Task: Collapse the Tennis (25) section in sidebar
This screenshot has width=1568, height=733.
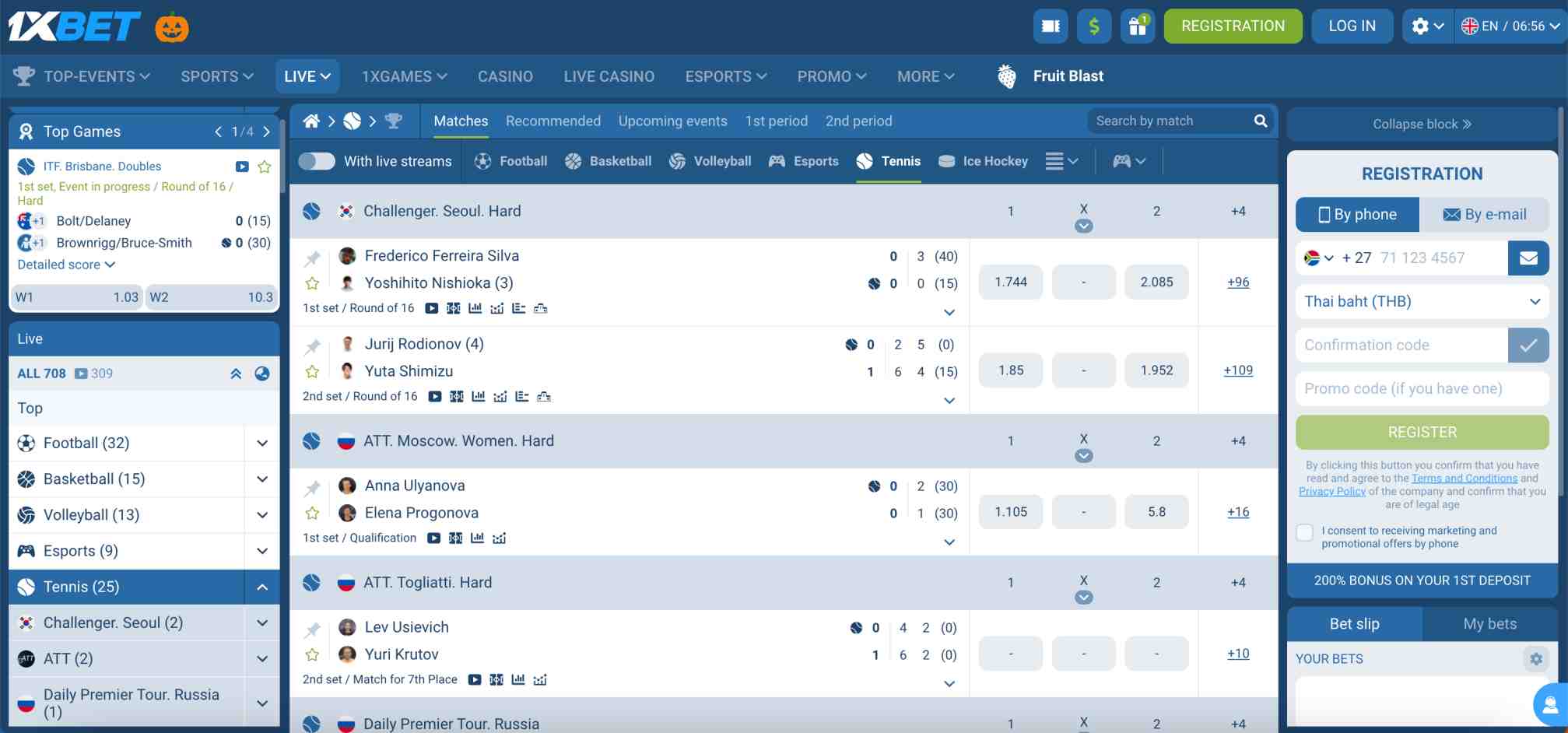Action: pyautogui.click(x=261, y=587)
